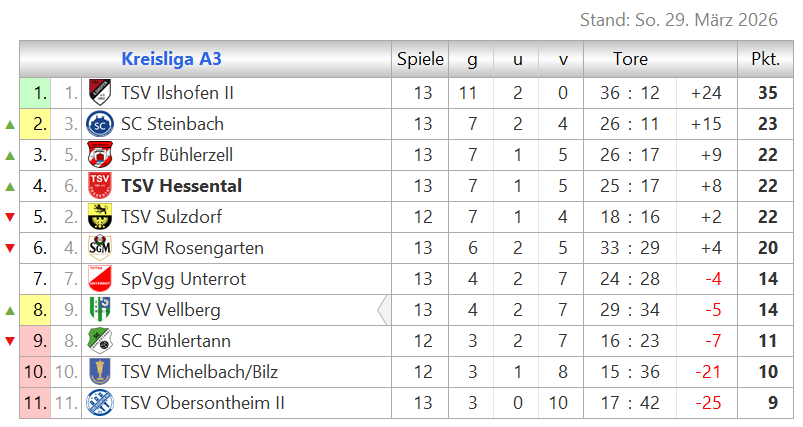Click the green up arrow beside SC Steinbach
Image resolution: width=803 pixels, height=427 pixels.
[10, 125]
